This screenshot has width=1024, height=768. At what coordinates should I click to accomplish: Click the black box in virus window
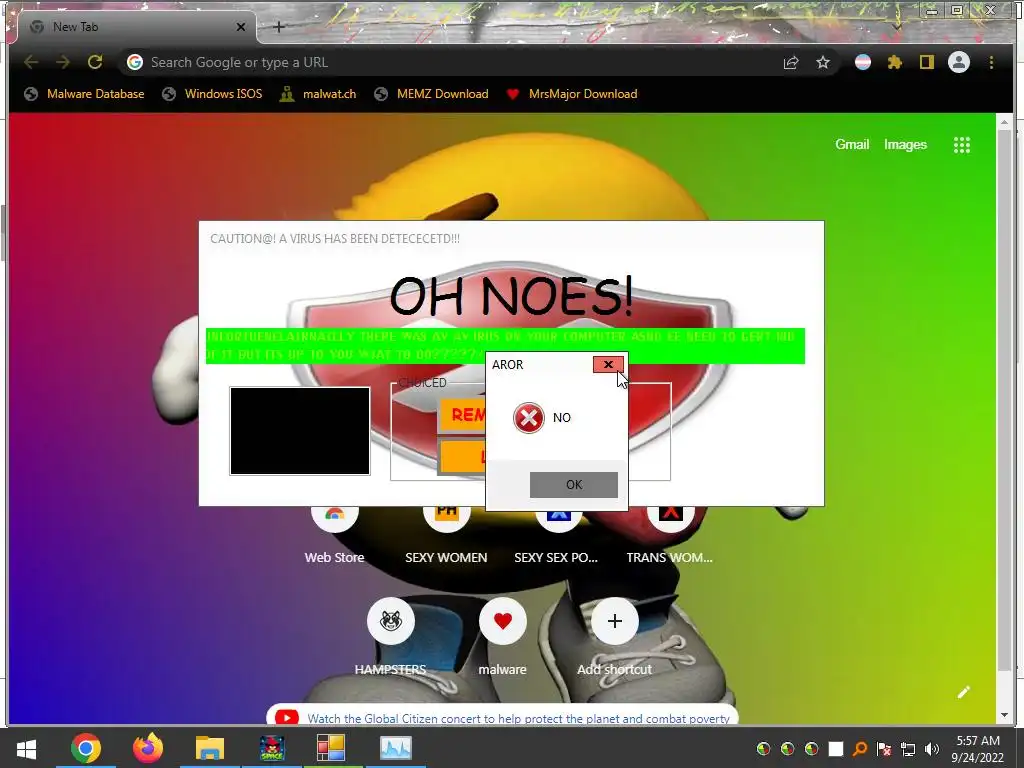(300, 431)
